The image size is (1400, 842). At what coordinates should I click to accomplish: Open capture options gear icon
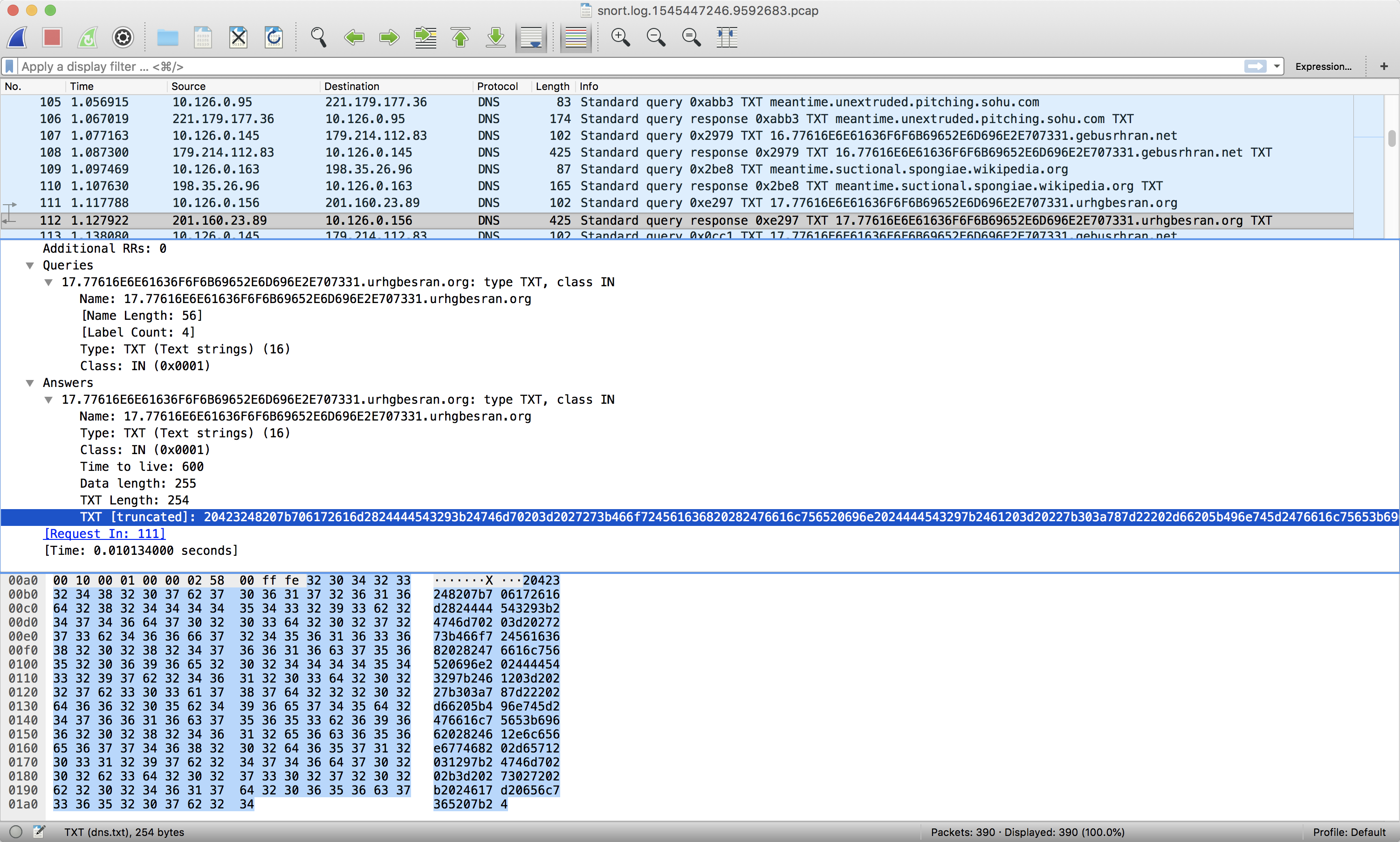[x=123, y=37]
